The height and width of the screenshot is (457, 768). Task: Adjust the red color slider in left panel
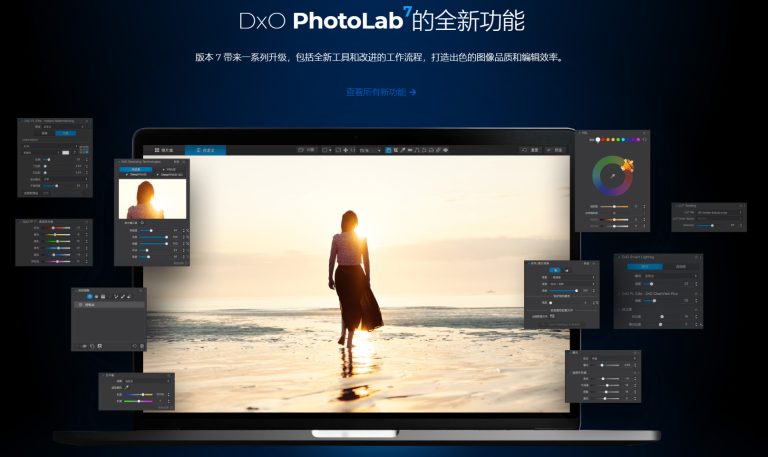pos(53,228)
